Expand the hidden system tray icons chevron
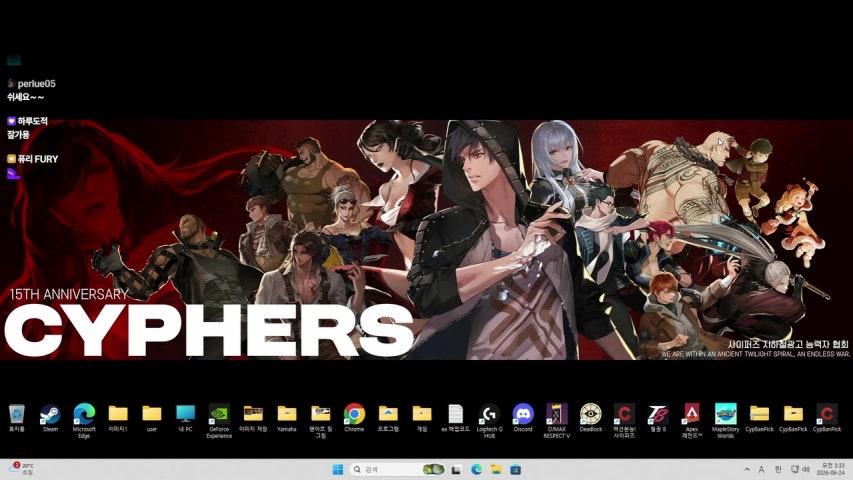 point(747,469)
